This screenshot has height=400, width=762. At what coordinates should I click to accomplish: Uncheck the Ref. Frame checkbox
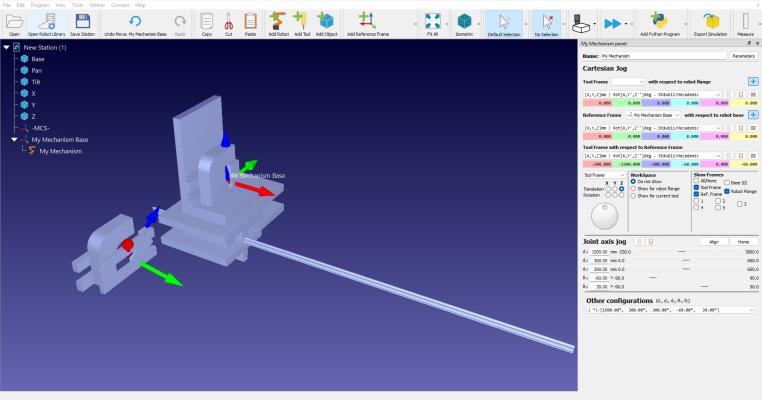pos(696,194)
